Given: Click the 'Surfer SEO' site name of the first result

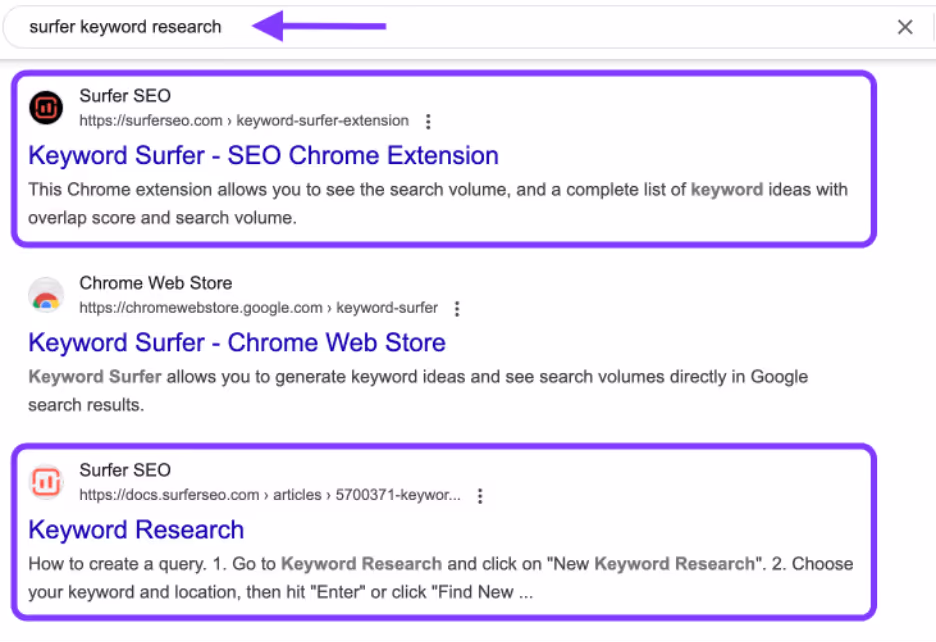Looking at the screenshot, I should (125, 96).
